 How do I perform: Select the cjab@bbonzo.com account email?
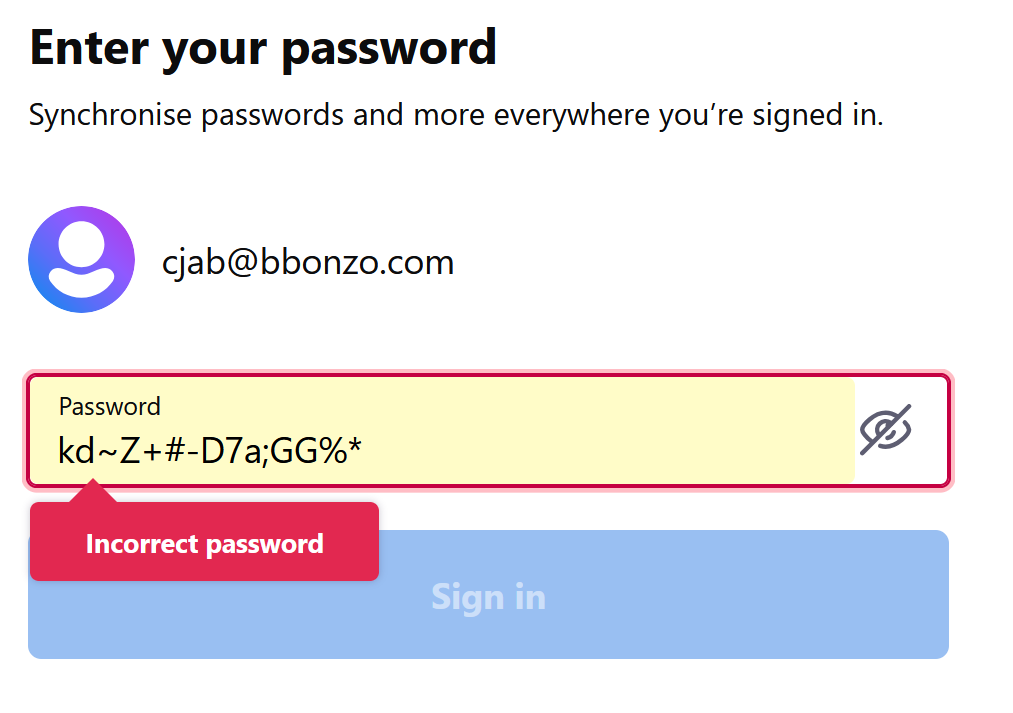tap(308, 262)
